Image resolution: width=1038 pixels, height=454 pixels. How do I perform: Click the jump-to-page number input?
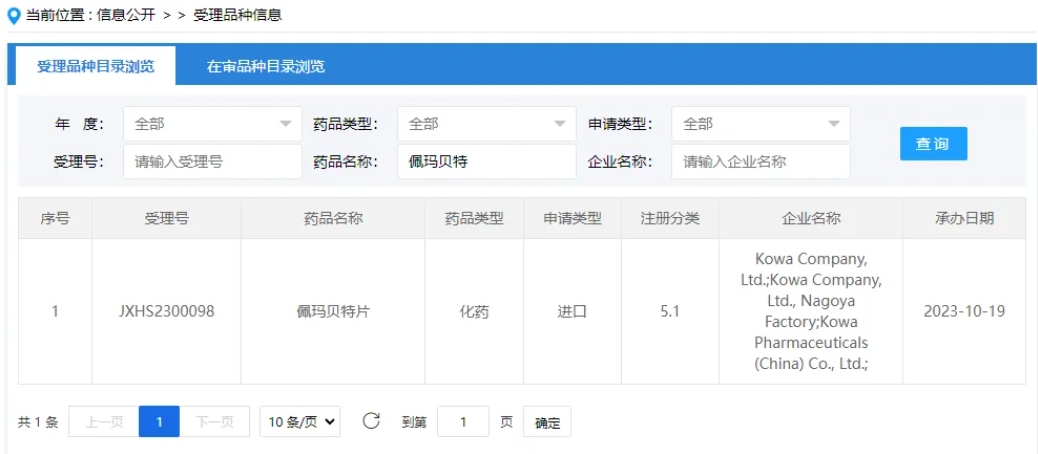coord(463,422)
